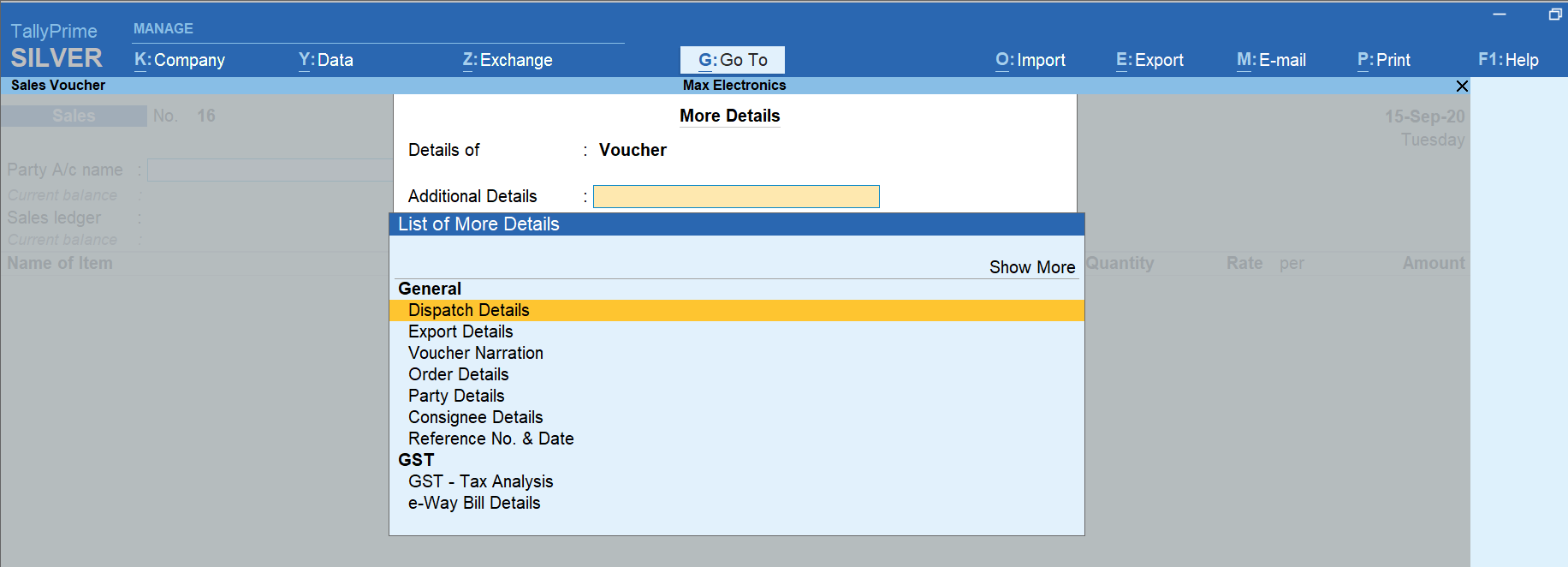Restore the TallyPrime window

pyautogui.click(x=1555, y=14)
